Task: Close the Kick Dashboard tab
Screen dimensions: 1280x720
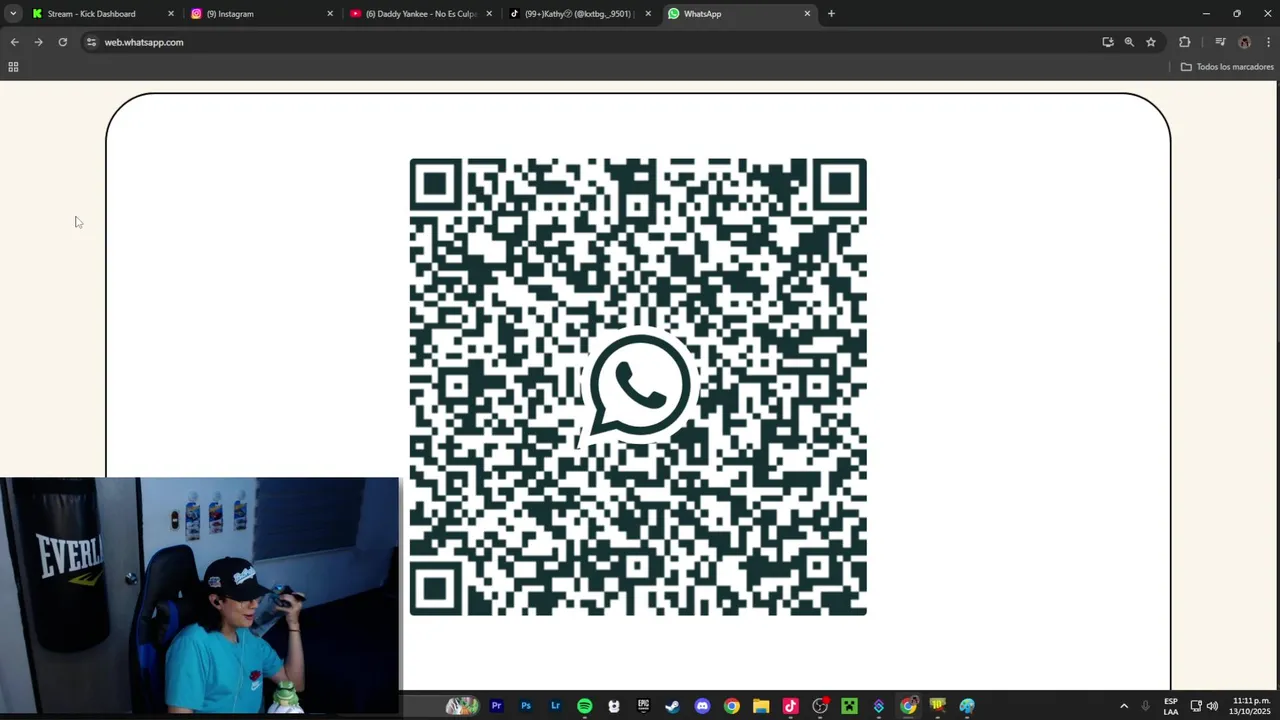Action: coord(170,14)
